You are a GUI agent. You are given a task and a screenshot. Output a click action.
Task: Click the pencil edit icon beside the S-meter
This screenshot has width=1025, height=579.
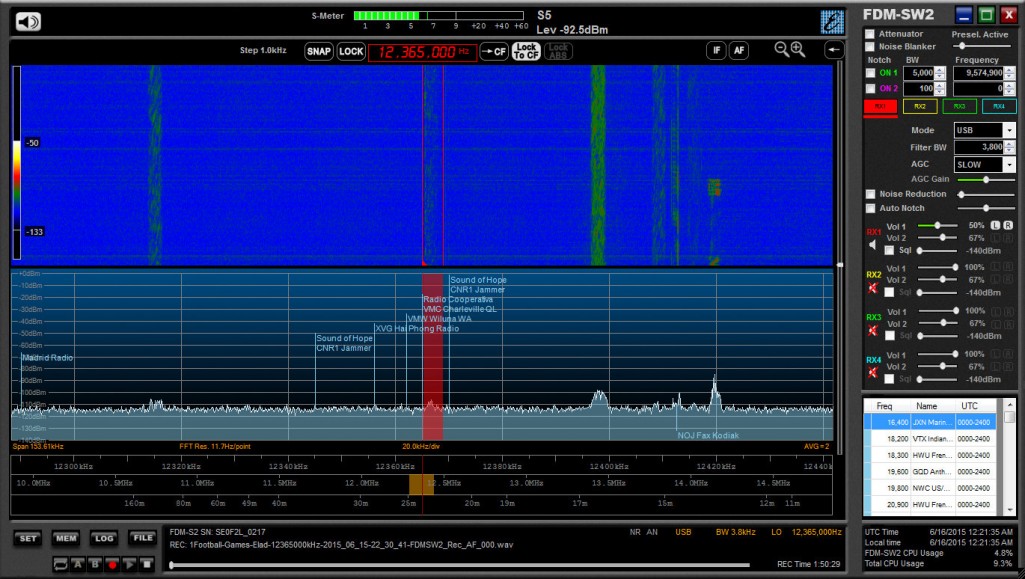tap(832, 22)
